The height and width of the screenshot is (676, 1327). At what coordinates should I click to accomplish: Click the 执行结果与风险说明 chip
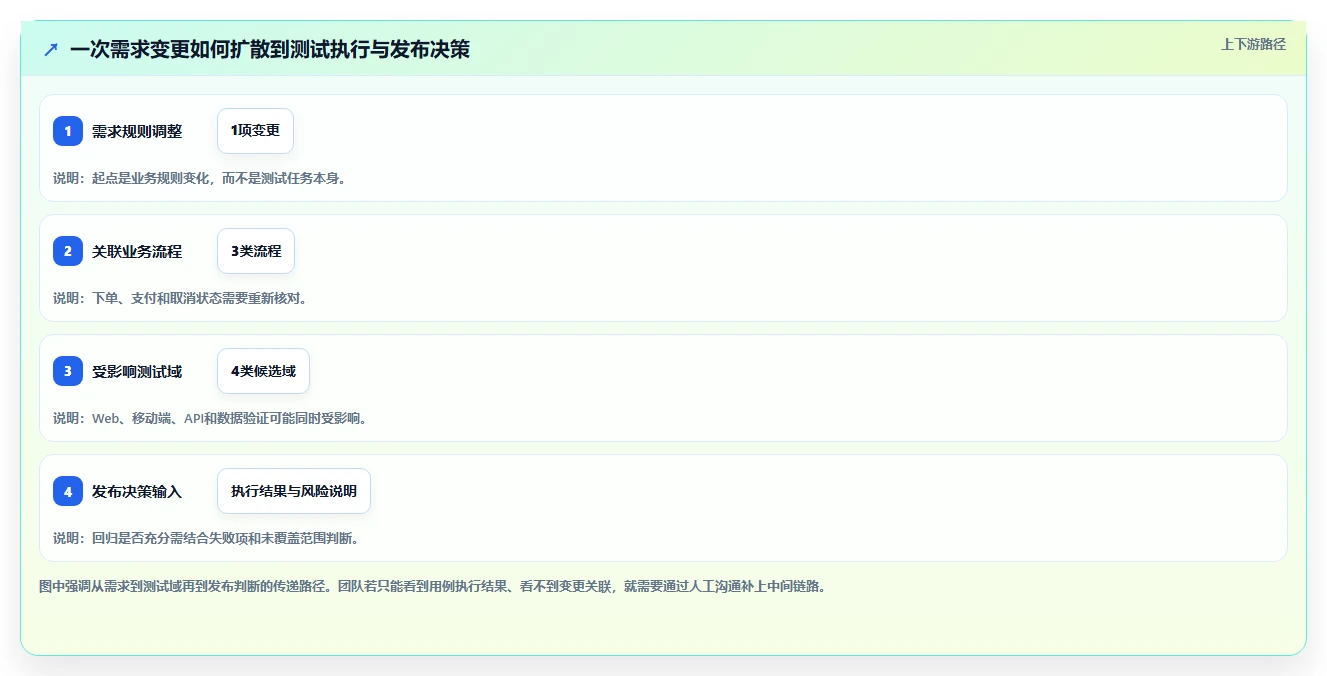click(x=294, y=491)
